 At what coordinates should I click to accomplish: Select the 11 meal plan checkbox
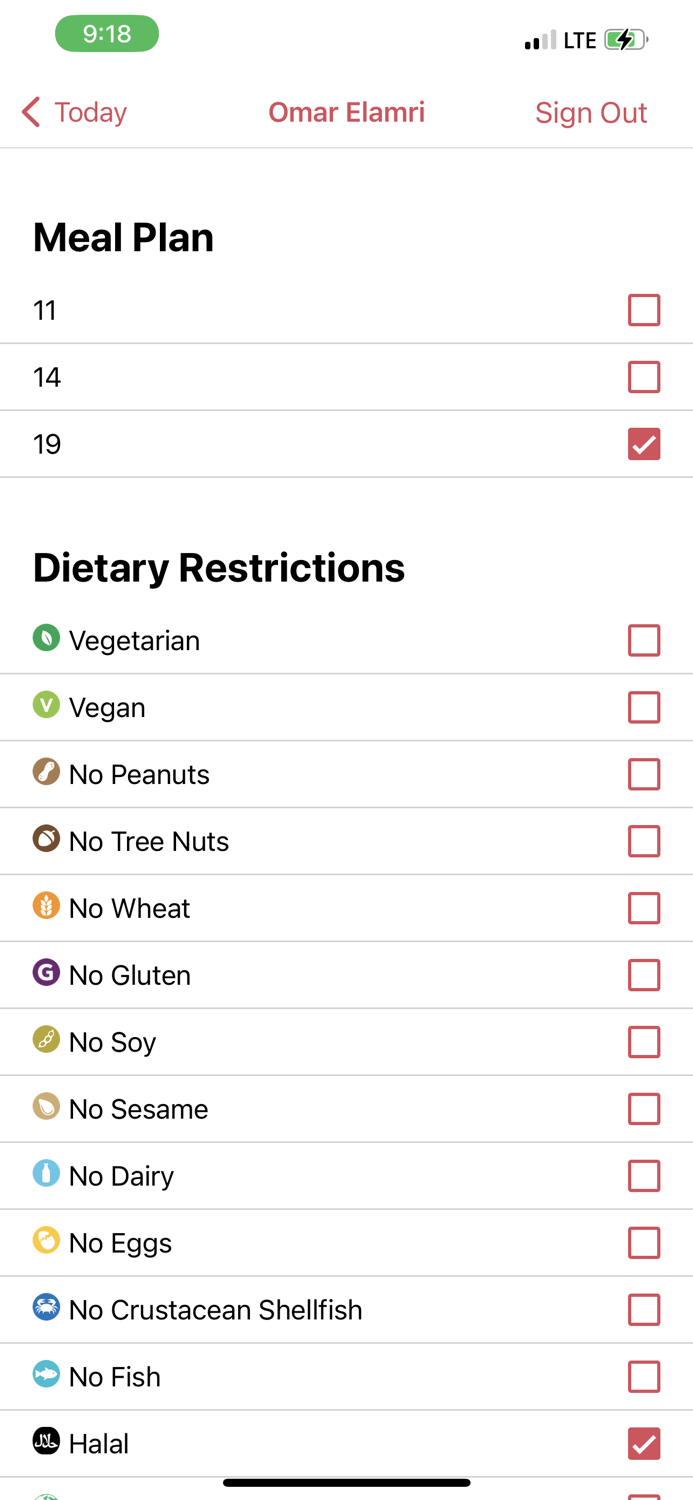point(644,310)
